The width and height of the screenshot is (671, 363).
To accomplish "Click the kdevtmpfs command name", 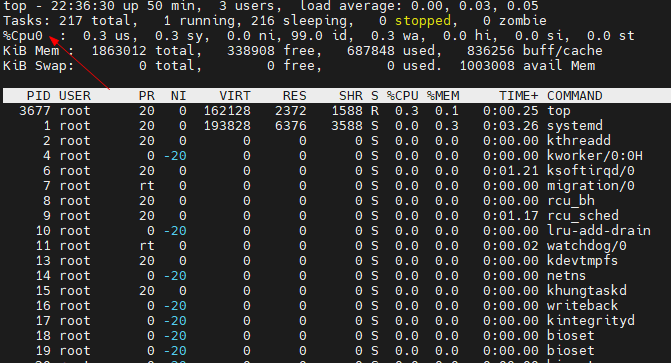I will point(583,260).
